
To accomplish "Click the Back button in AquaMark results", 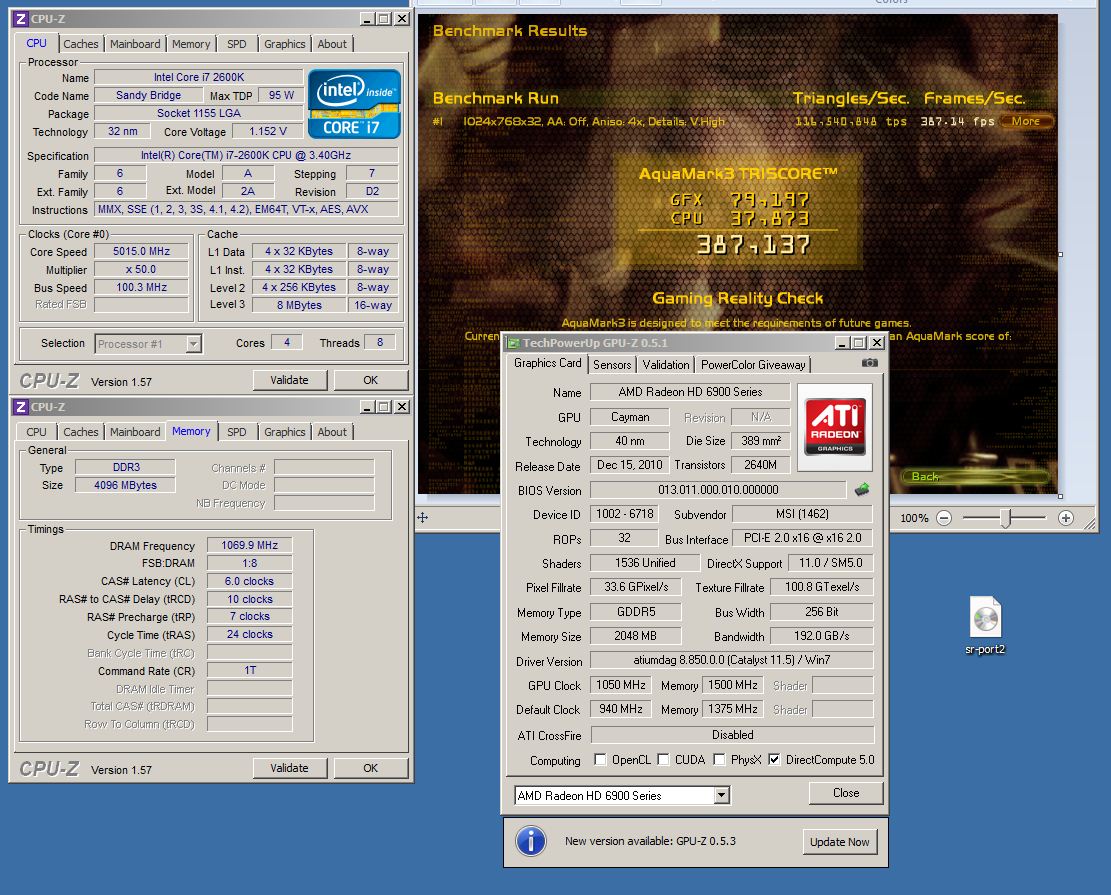I will [x=926, y=476].
